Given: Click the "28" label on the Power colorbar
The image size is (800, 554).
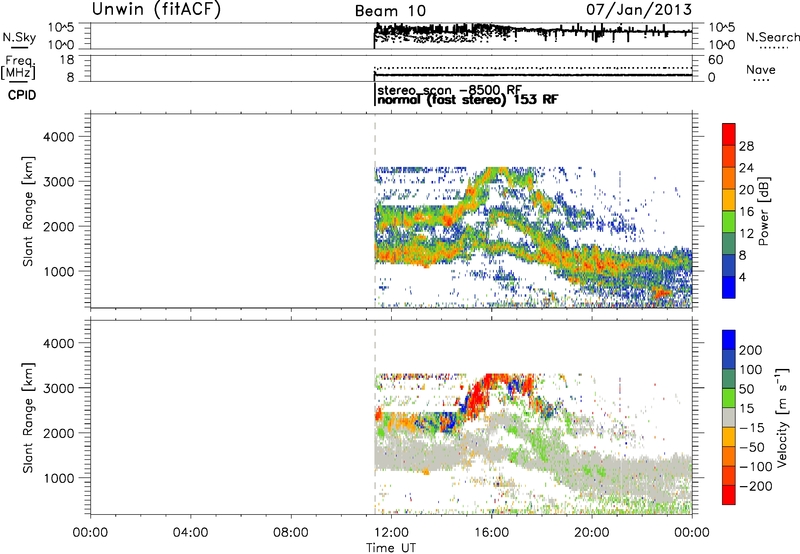Looking at the screenshot, I should tap(746, 146).
